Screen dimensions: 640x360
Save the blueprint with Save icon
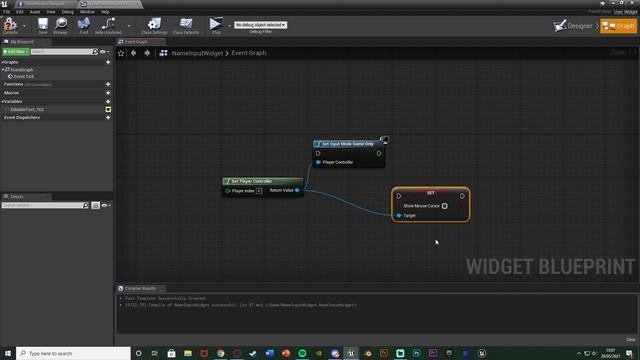(x=43, y=26)
